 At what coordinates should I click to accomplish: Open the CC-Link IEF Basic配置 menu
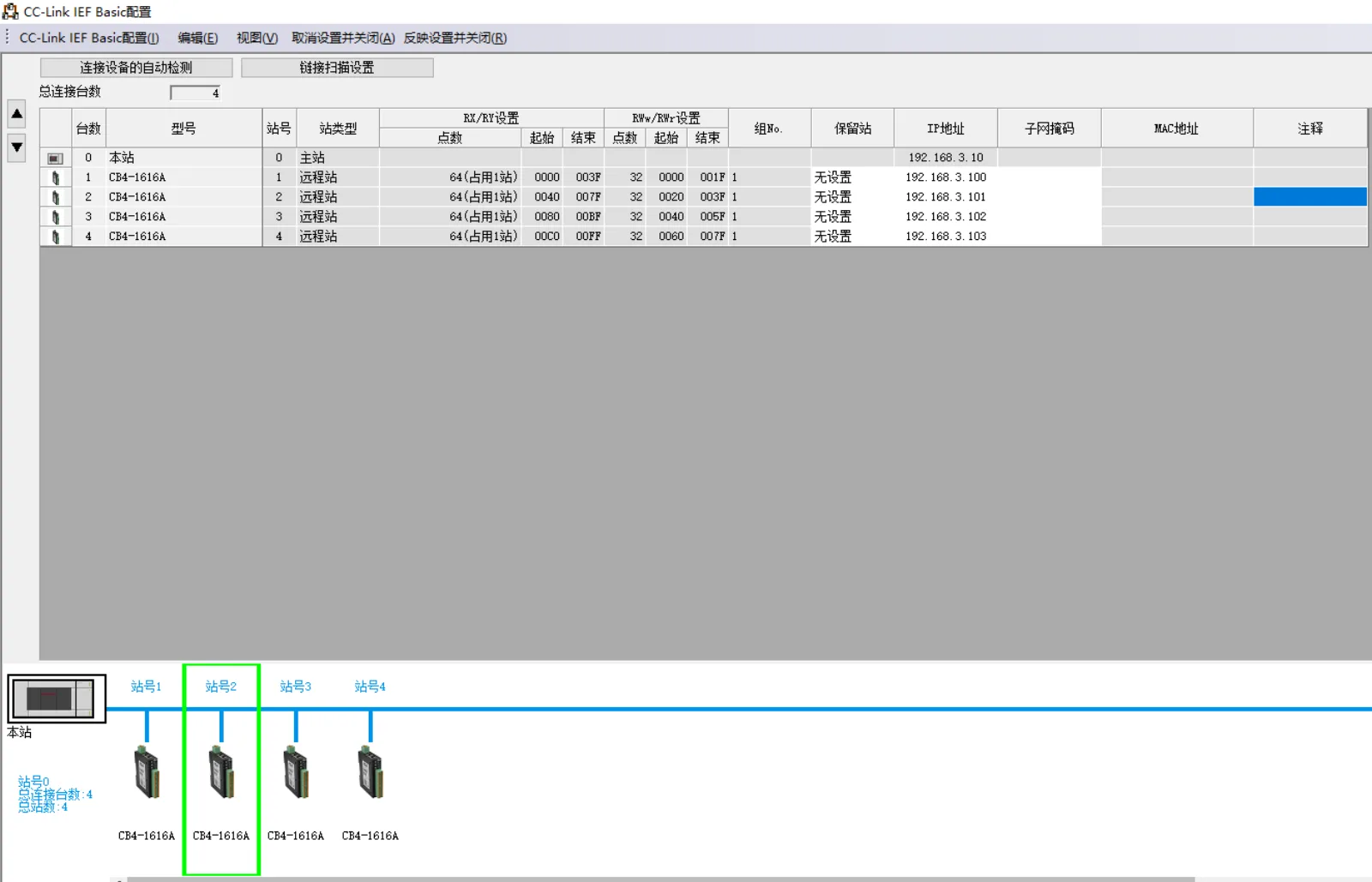89,38
